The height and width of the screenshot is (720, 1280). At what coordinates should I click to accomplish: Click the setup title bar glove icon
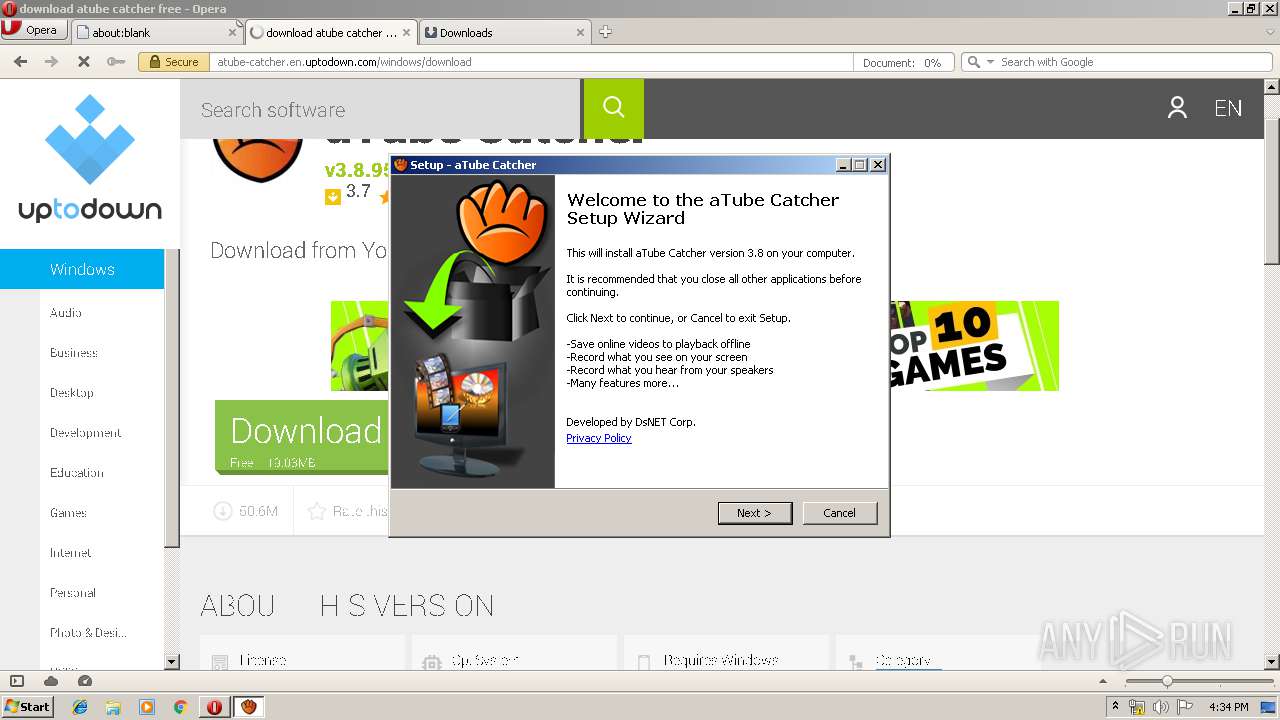click(x=400, y=165)
